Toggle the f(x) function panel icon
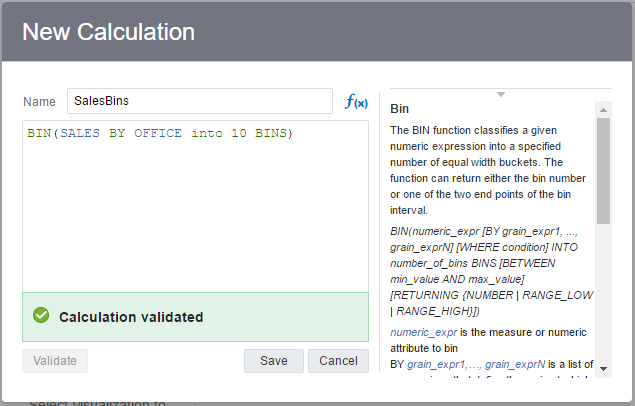Viewport: 635px width, 406px height. click(x=356, y=102)
